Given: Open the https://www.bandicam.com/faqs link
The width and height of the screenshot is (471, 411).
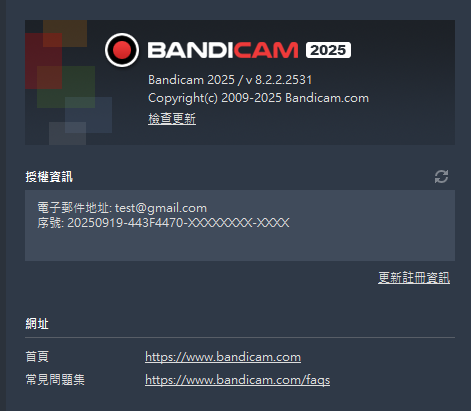Looking at the screenshot, I should pyautogui.click(x=238, y=380).
